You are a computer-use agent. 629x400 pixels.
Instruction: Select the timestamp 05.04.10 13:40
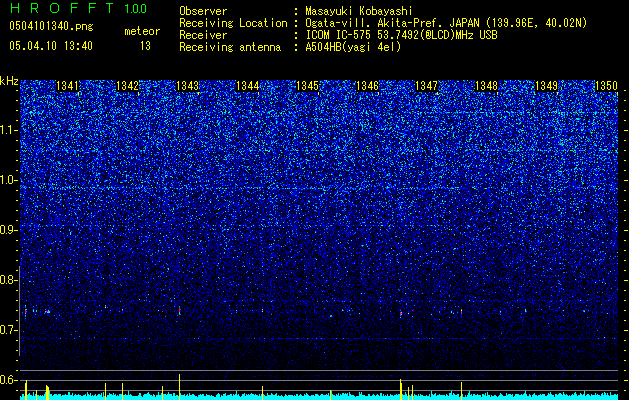51,46
